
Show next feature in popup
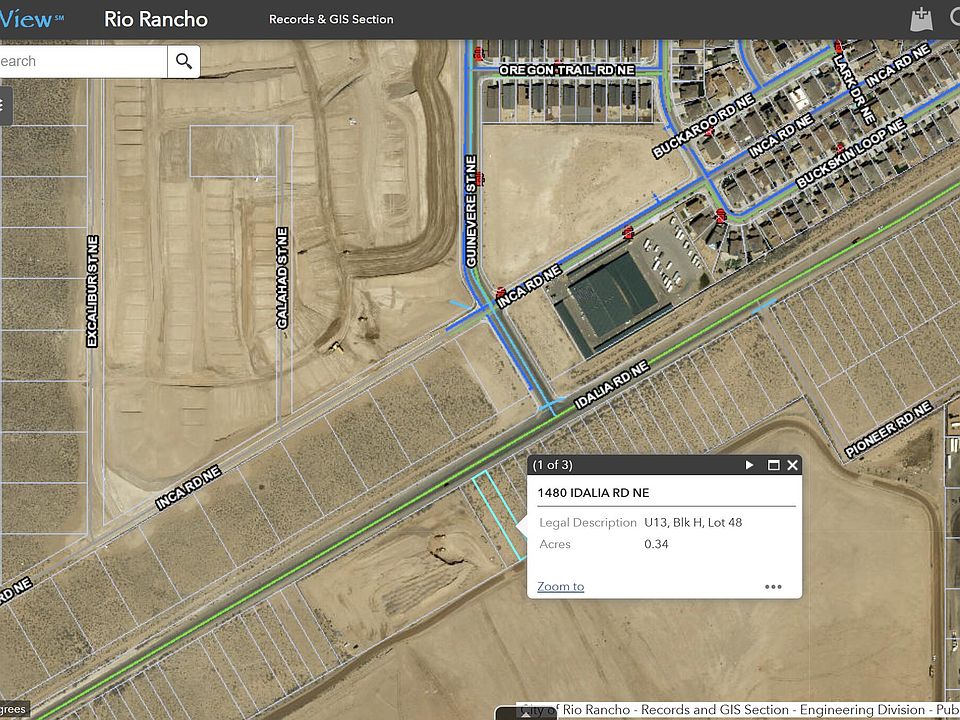[x=749, y=465]
